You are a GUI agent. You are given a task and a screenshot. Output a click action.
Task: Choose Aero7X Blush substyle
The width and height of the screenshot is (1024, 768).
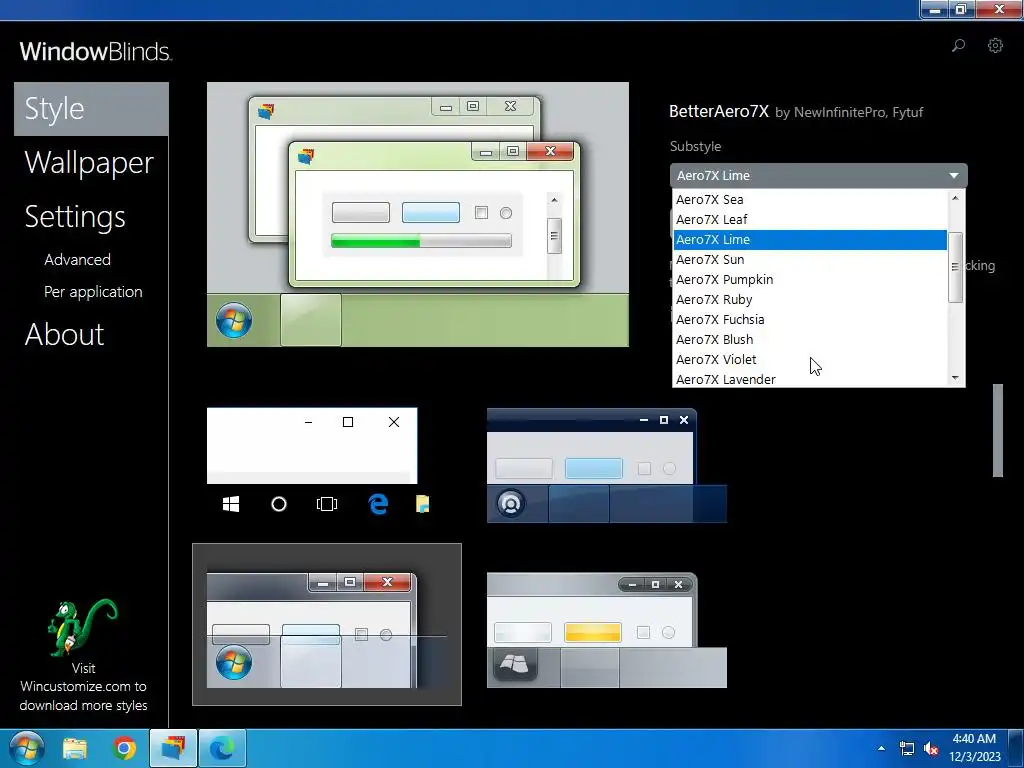click(x=810, y=340)
